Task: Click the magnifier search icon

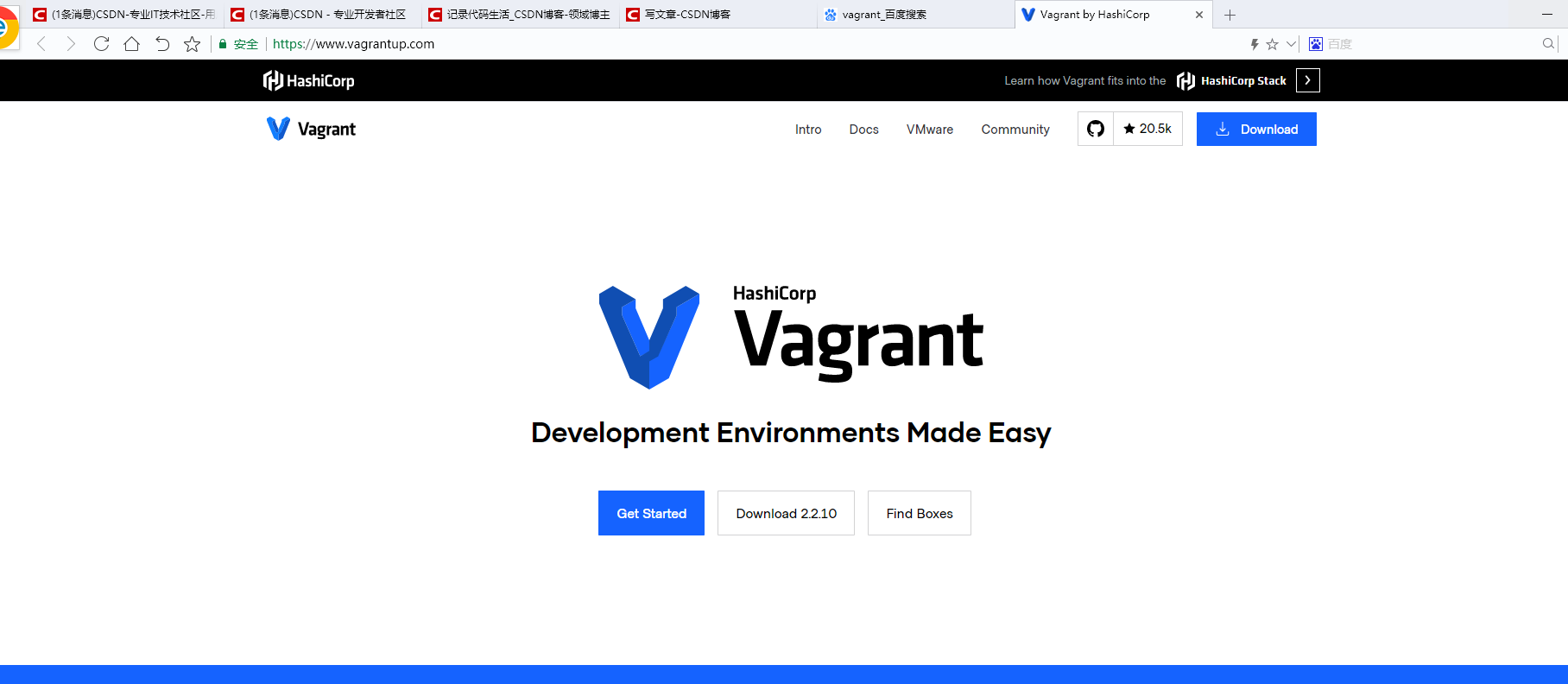Action: (1548, 44)
